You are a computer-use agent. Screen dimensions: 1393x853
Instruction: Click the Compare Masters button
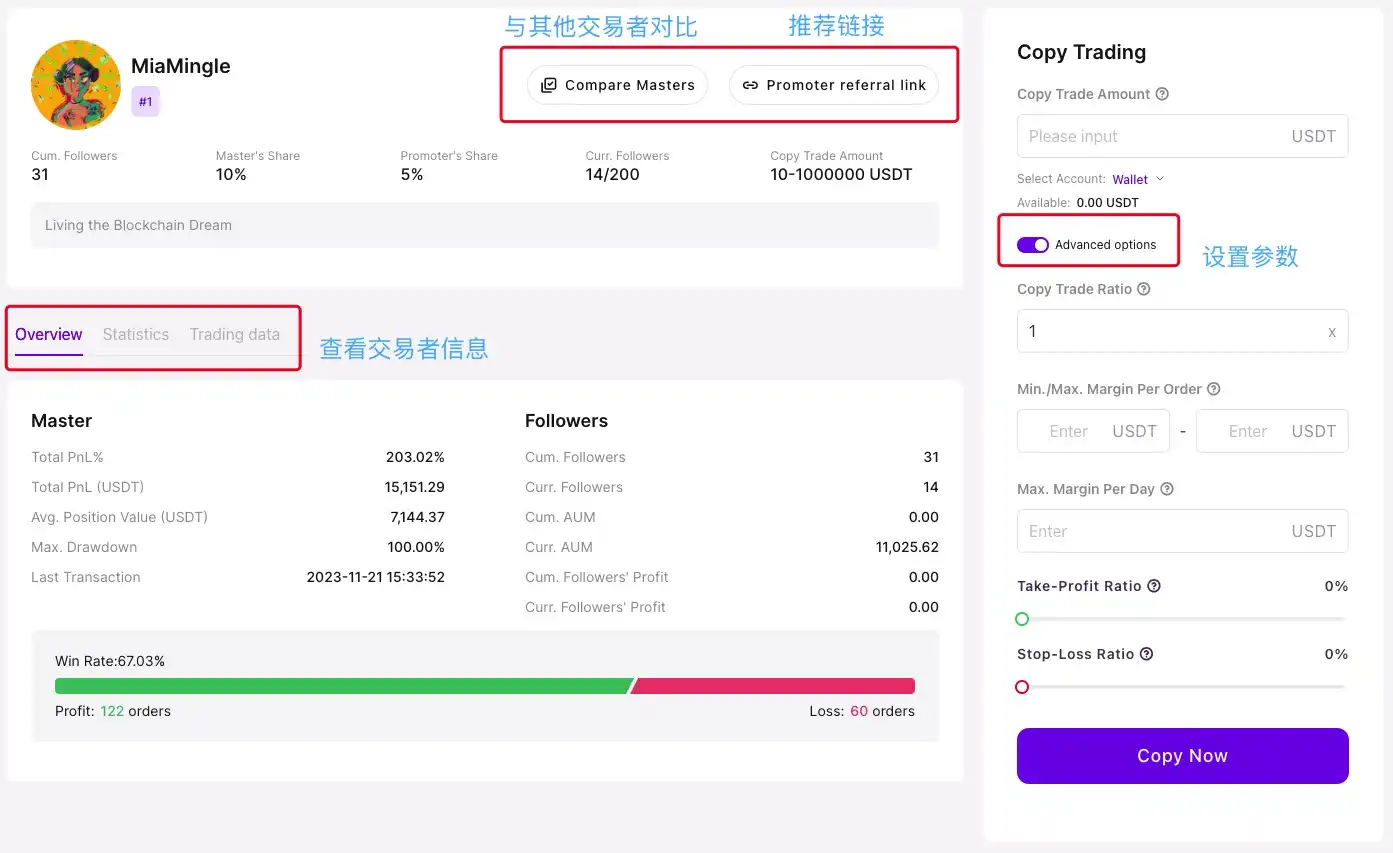617,85
